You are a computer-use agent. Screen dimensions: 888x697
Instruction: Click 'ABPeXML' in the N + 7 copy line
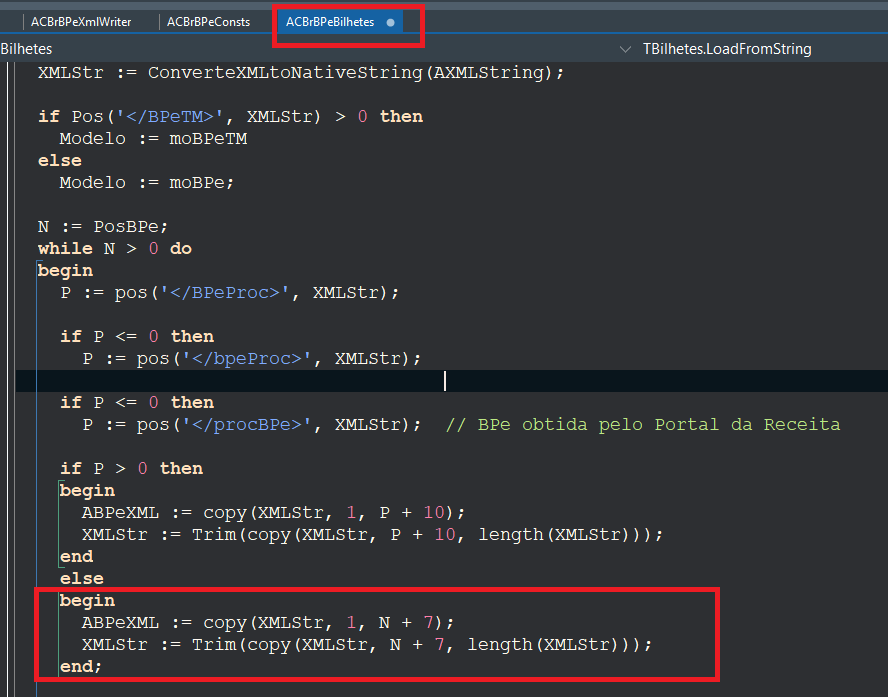[120, 622]
